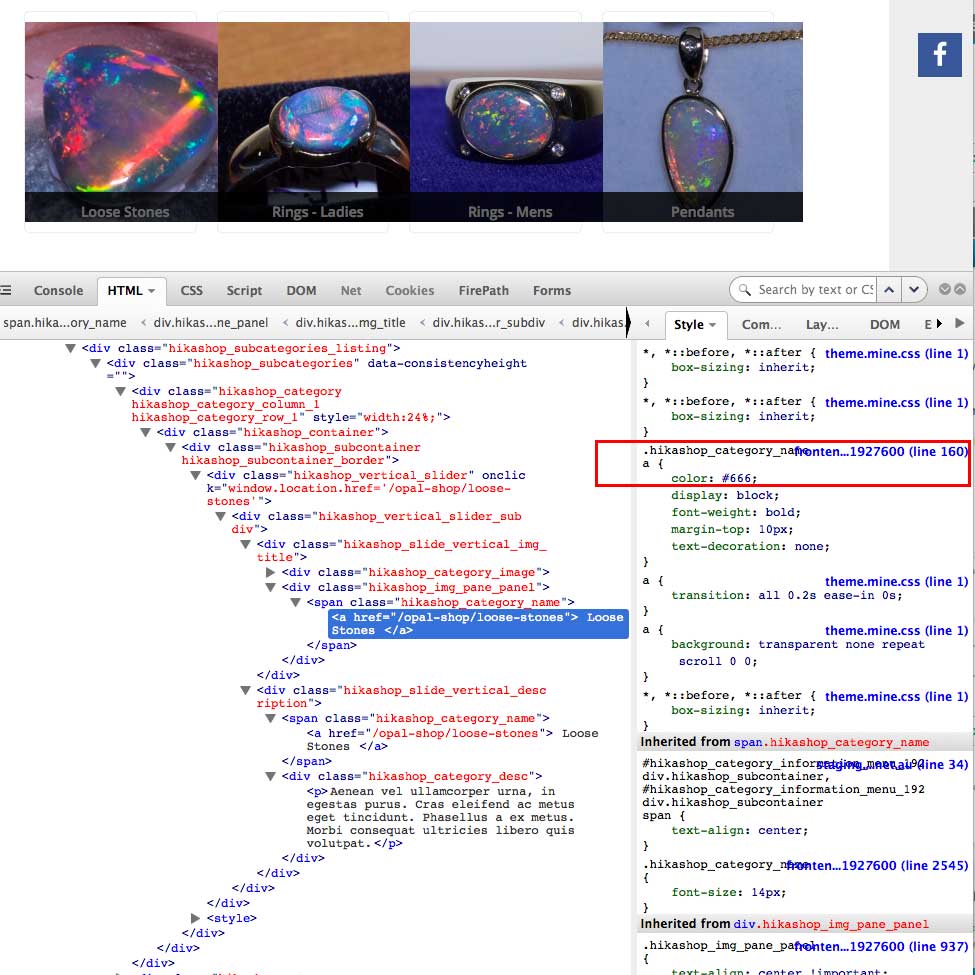This screenshot has height=975, width=975.
Task: Expand the style element node
Action: 195,918
